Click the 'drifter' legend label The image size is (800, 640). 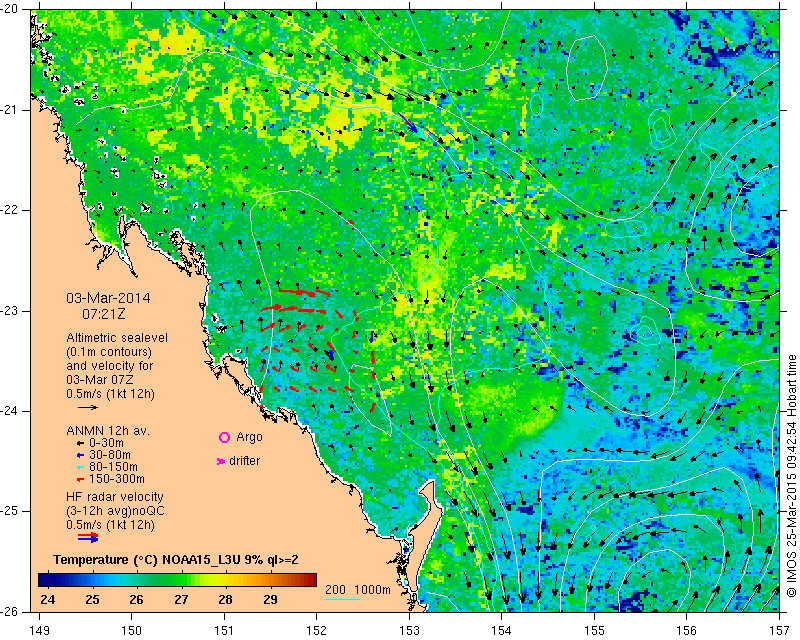pos(244,461)
